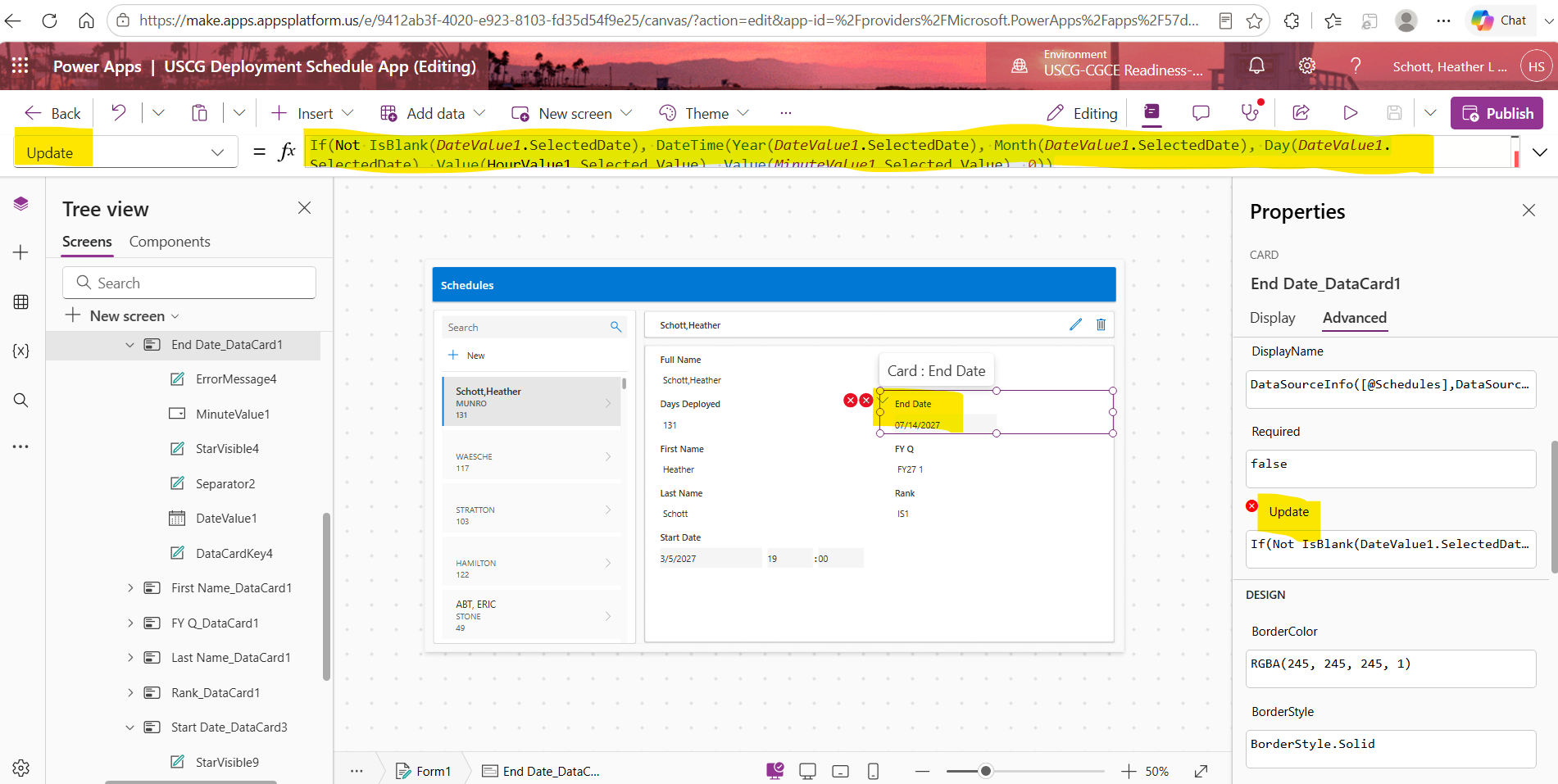Switch to the Display tab in Properties

[x=1272, y=318]
